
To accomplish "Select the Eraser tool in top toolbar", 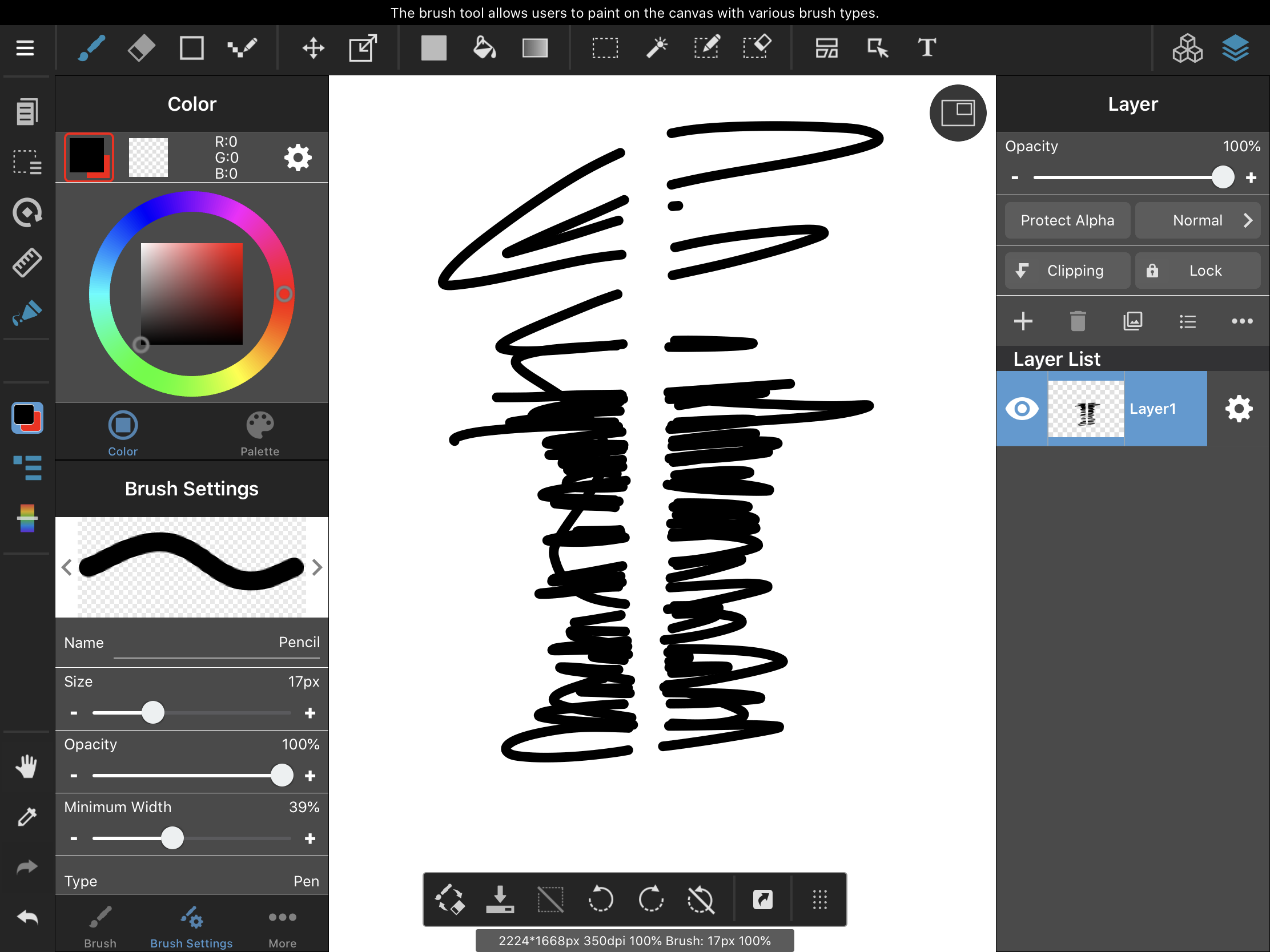I will [x=140, y=47].
